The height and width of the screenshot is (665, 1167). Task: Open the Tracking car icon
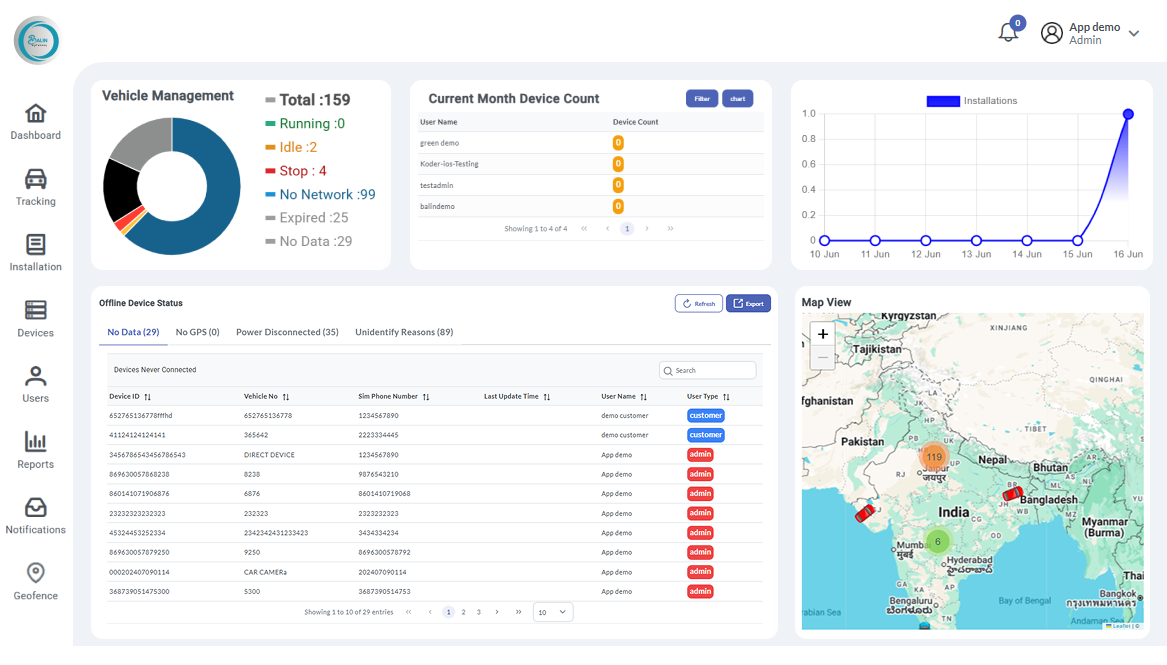(x=35, y=179)
